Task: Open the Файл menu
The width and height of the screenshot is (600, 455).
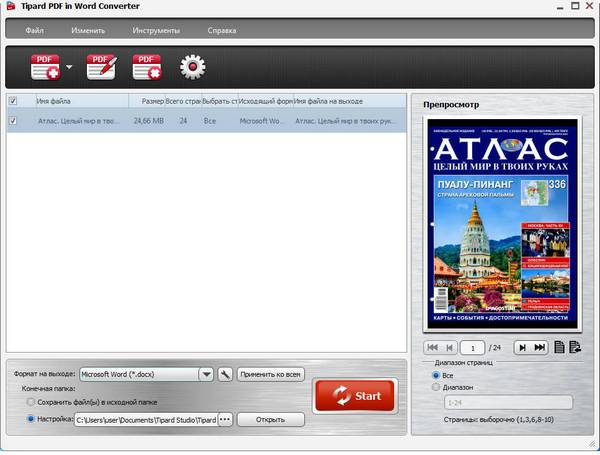Action: 34,30
